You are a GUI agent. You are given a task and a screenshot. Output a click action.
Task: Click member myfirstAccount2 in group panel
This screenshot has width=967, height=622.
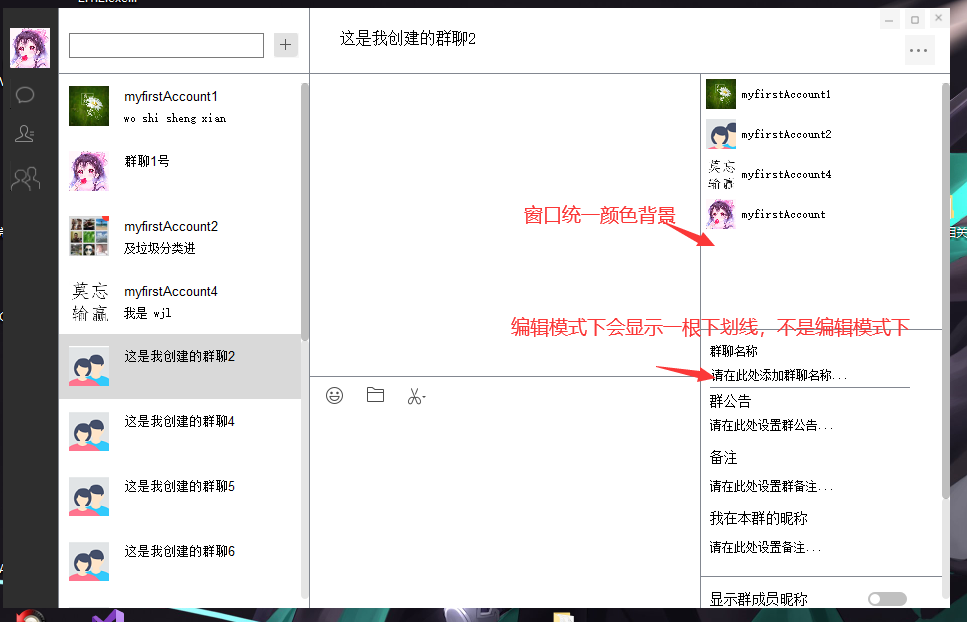pos(821,134)
